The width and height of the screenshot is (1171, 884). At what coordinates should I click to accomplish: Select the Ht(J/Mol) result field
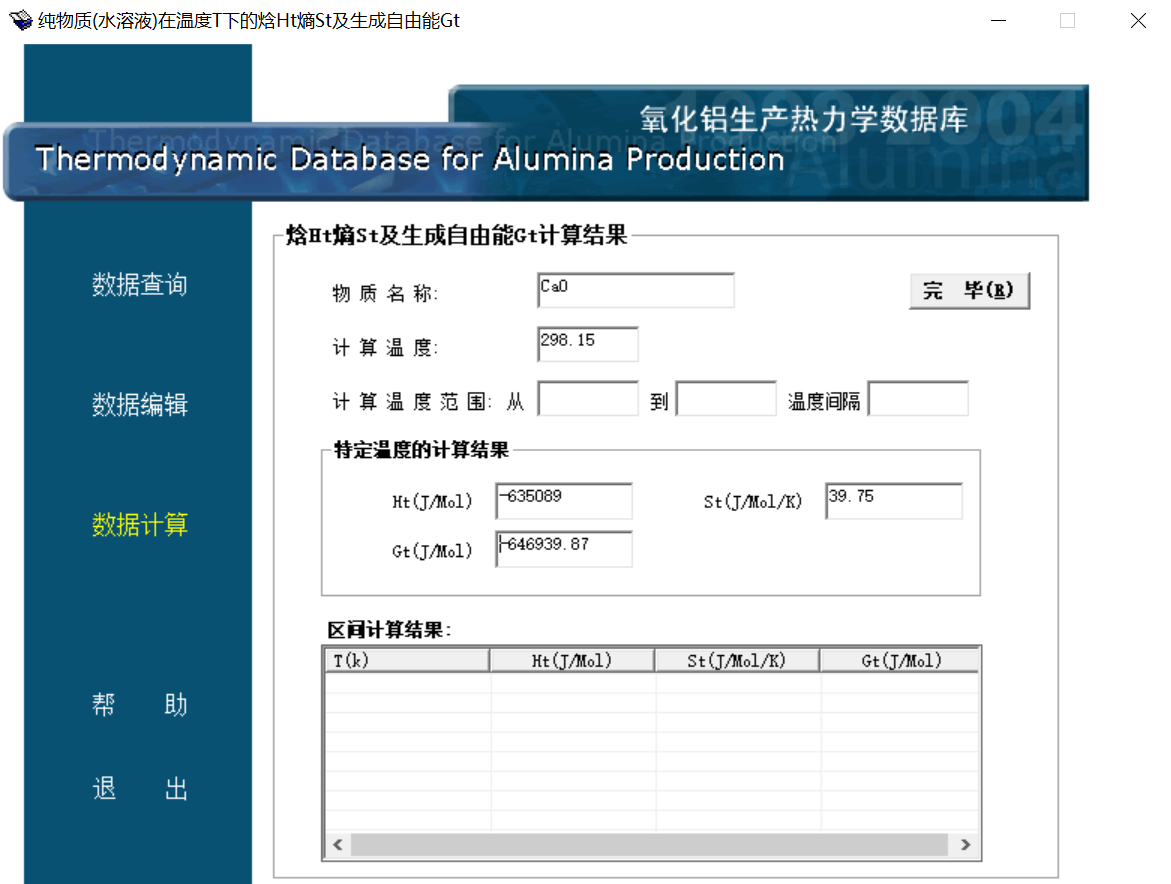click(564, 501)
